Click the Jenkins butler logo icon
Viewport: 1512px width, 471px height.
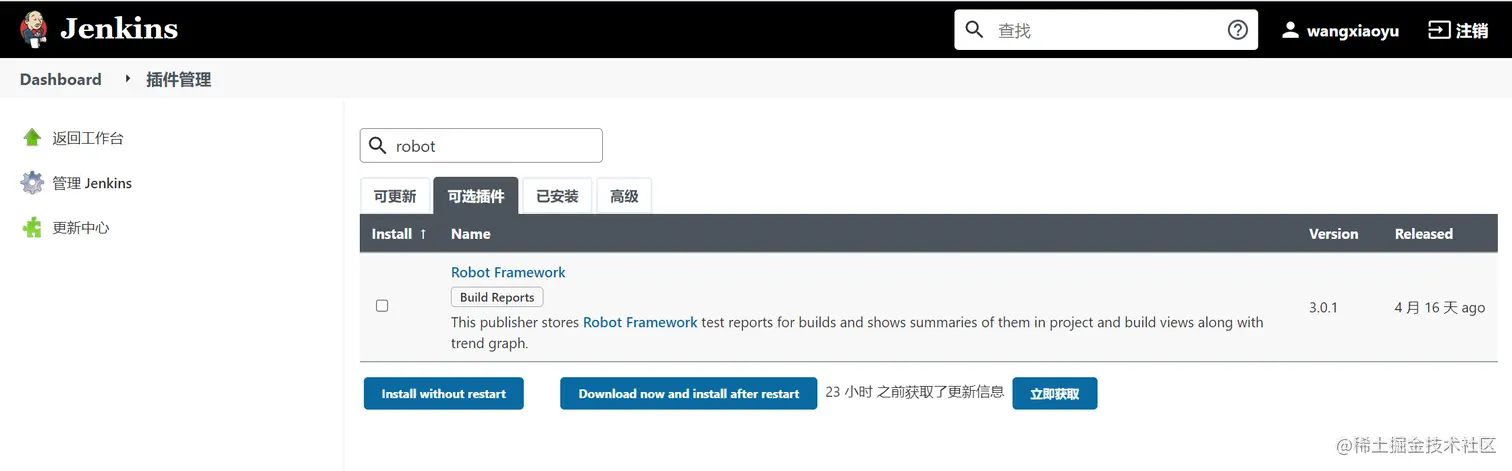[x=33, y=30]
